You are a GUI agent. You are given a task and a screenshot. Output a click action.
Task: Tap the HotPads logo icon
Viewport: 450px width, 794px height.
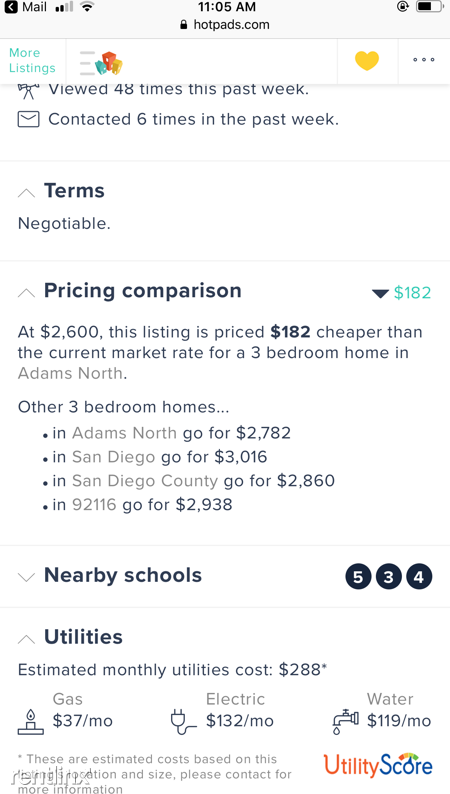click(x=101, y=63)
